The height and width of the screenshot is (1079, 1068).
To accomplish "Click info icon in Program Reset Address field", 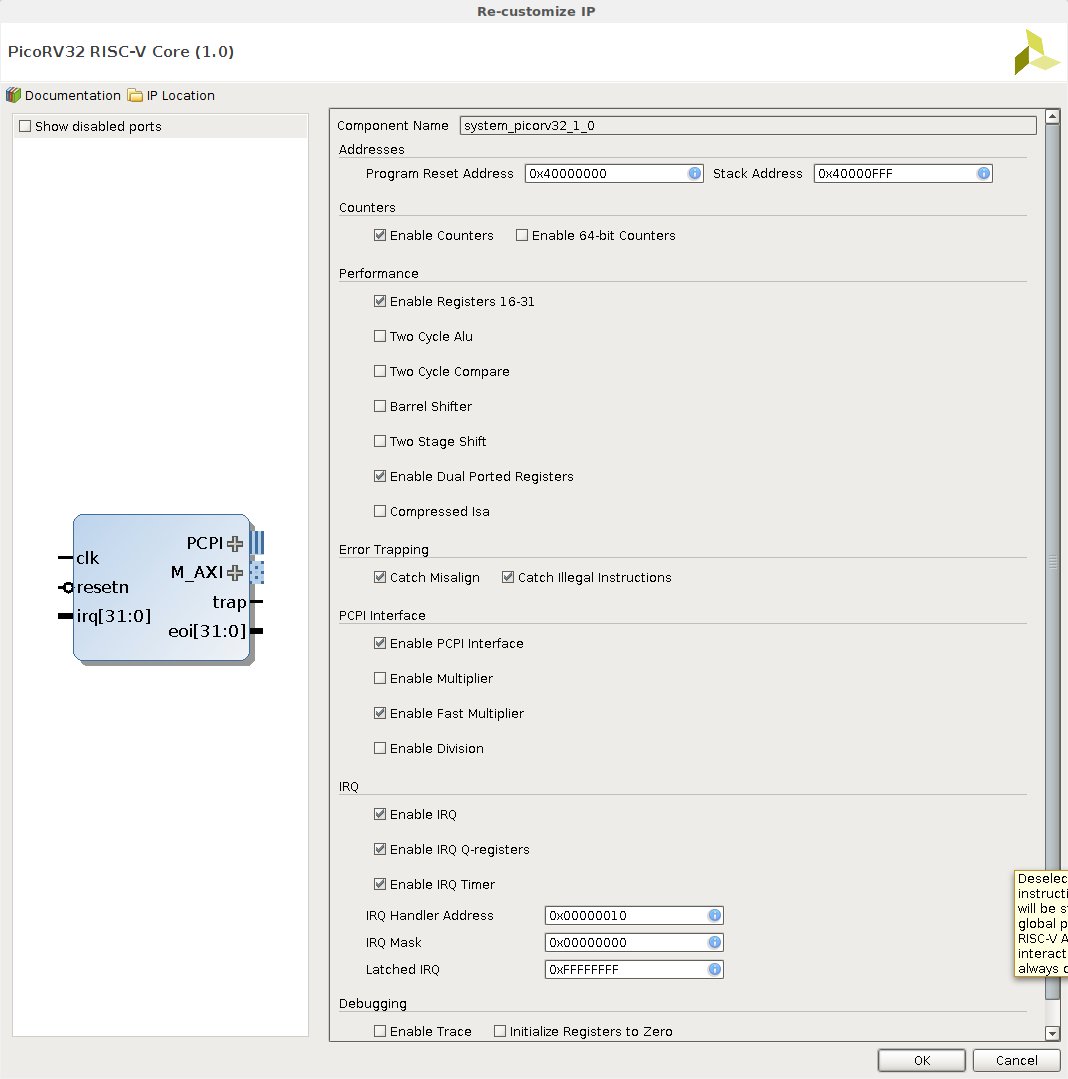I will pos(695,173).
